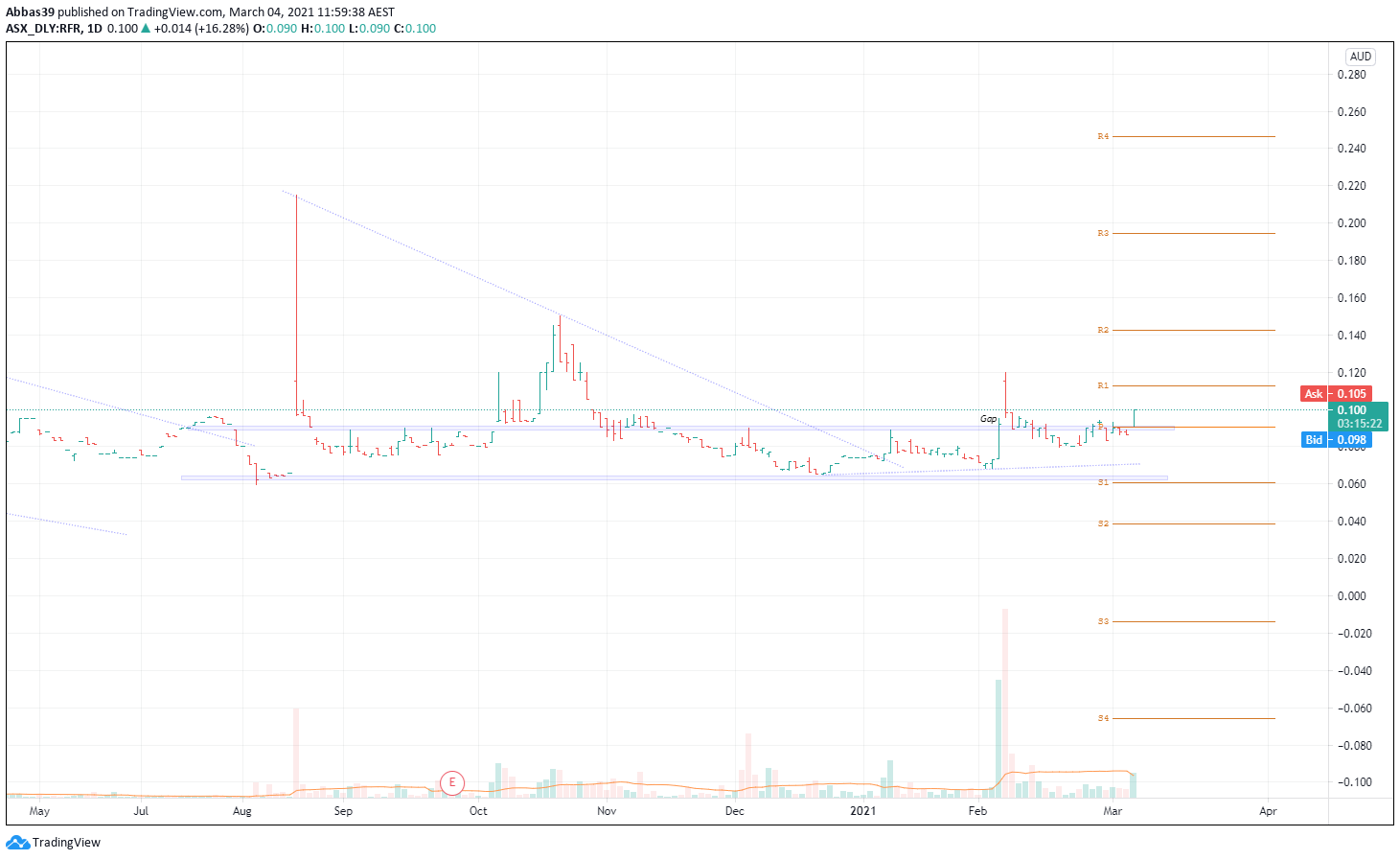Image resolution: width=1400 pixels, height=860 pixels.
Task: Click the ASX_DLY:RFR symbol title
Action: pos(43,29)
